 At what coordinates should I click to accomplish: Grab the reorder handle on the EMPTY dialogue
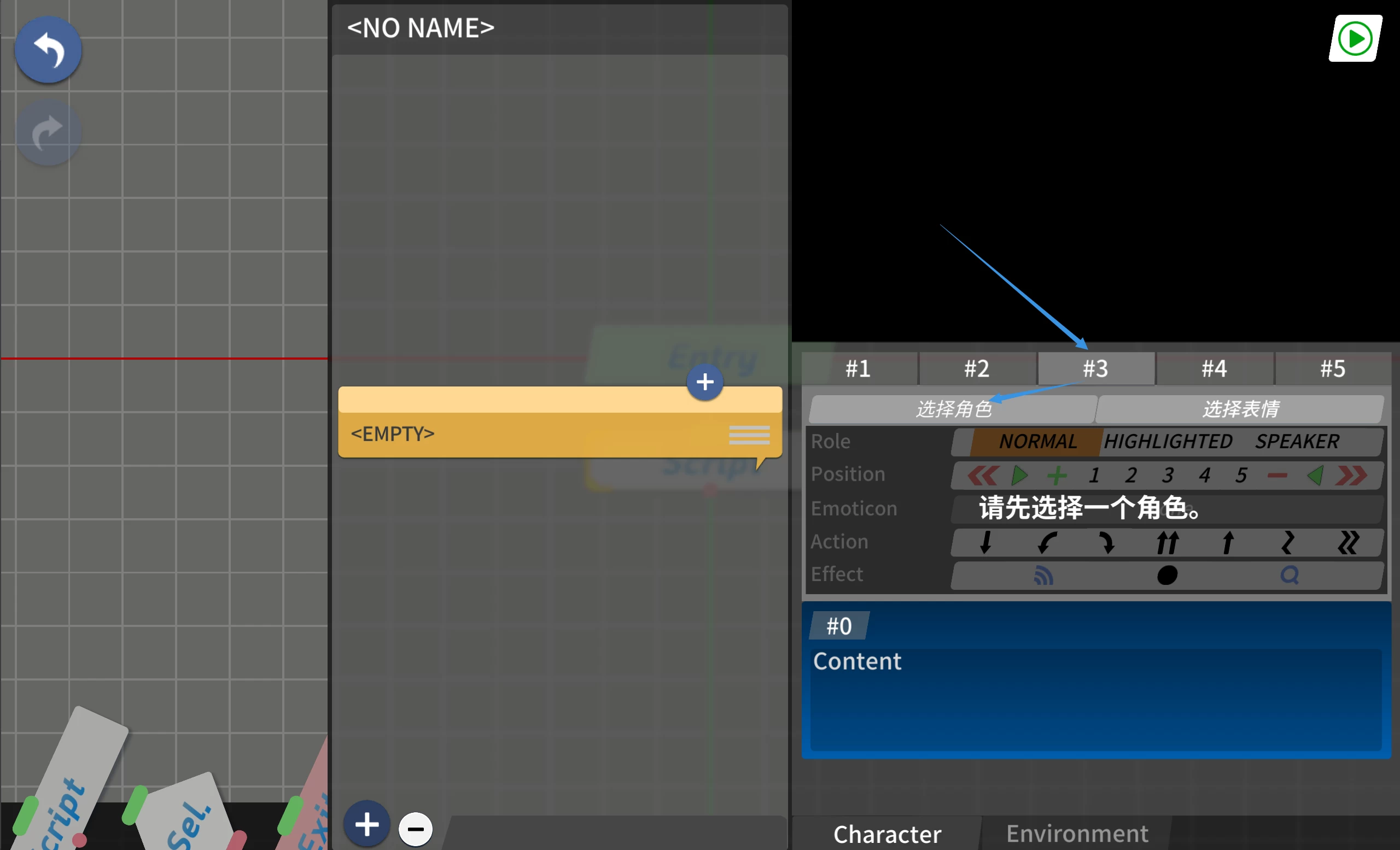pyautogui.click(x=749, y=435)
